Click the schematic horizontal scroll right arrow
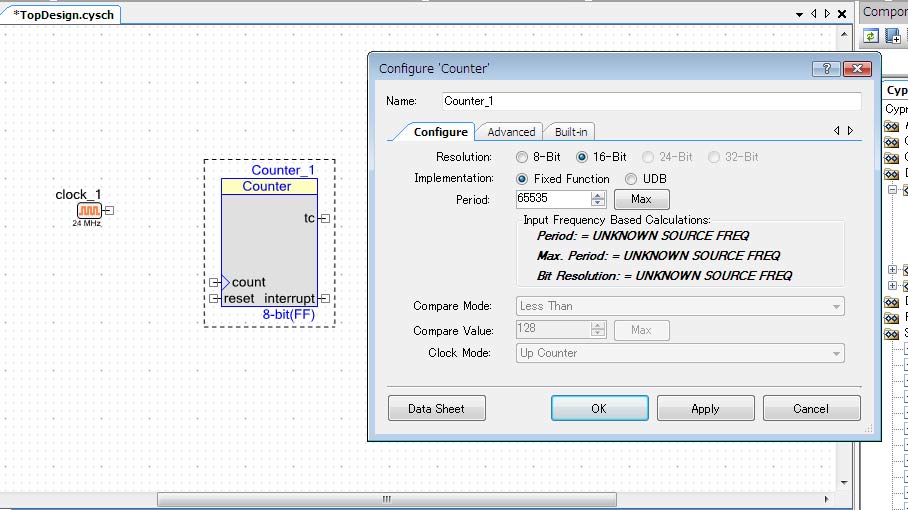Image resolution: width=908 pixels, height=510 pixels. (x=826, y=499)
